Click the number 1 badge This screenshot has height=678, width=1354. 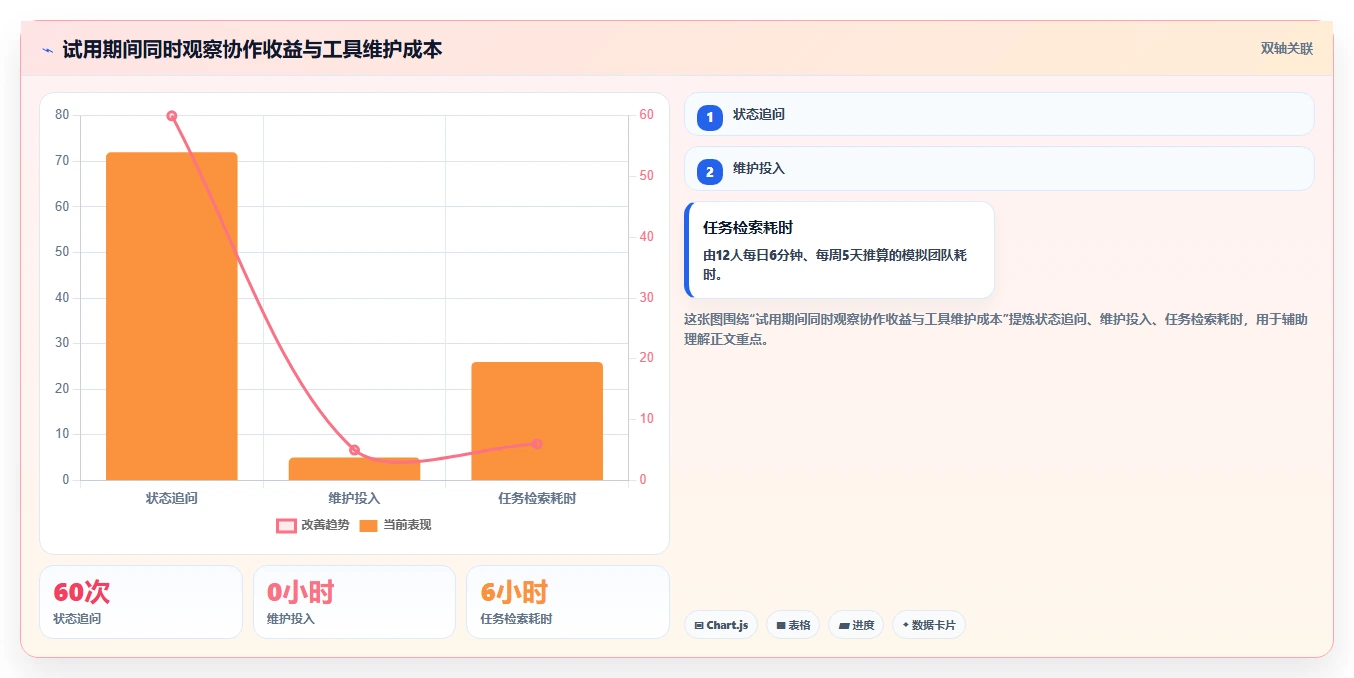pyautogui.click(x=710, y=118)
